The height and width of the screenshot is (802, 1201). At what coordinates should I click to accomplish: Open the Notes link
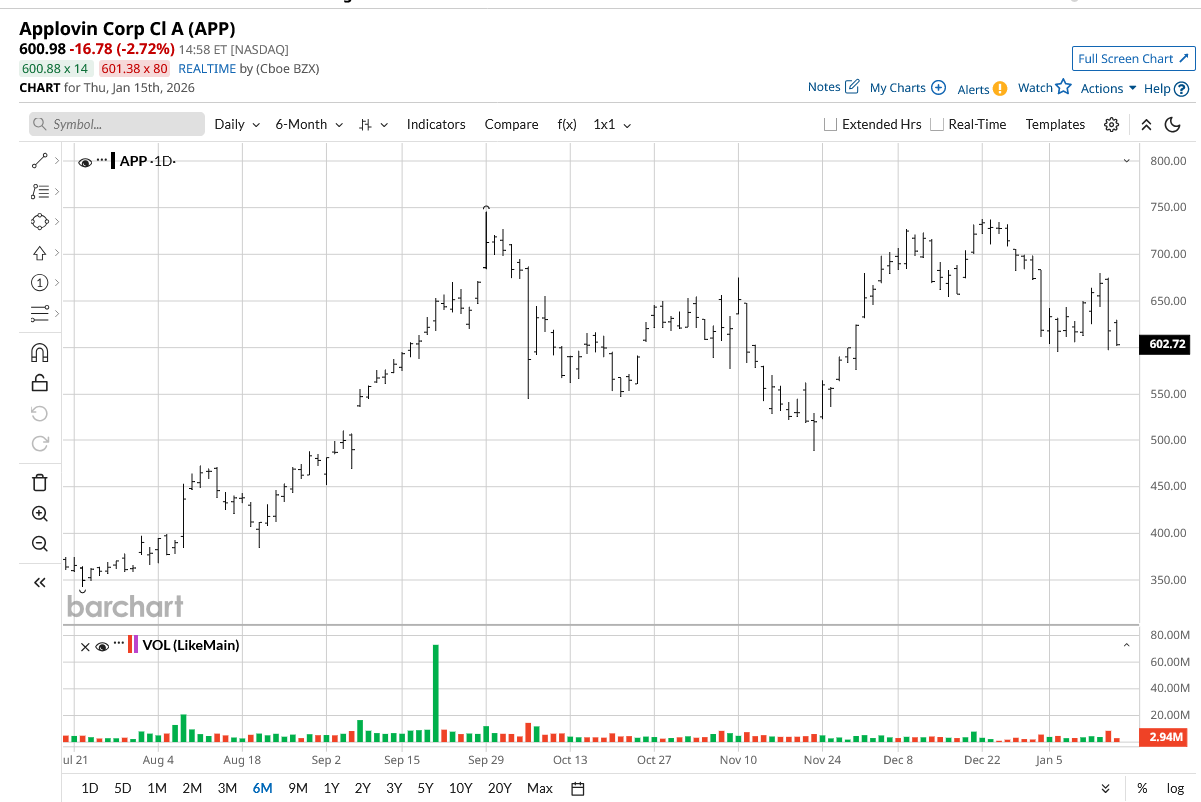pyautogui.click(x=833, y=87)
